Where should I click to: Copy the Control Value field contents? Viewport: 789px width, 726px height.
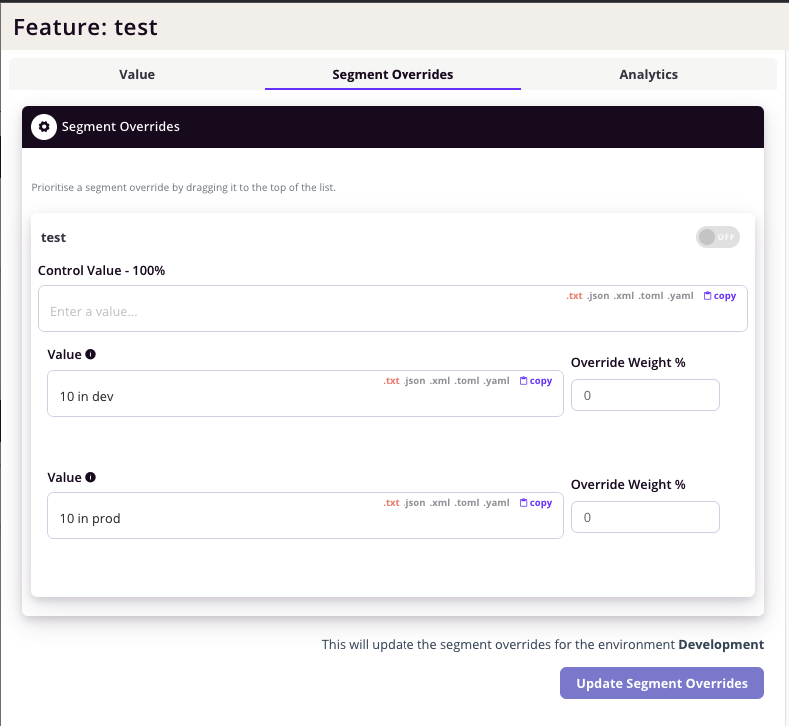tap(720, 296)
